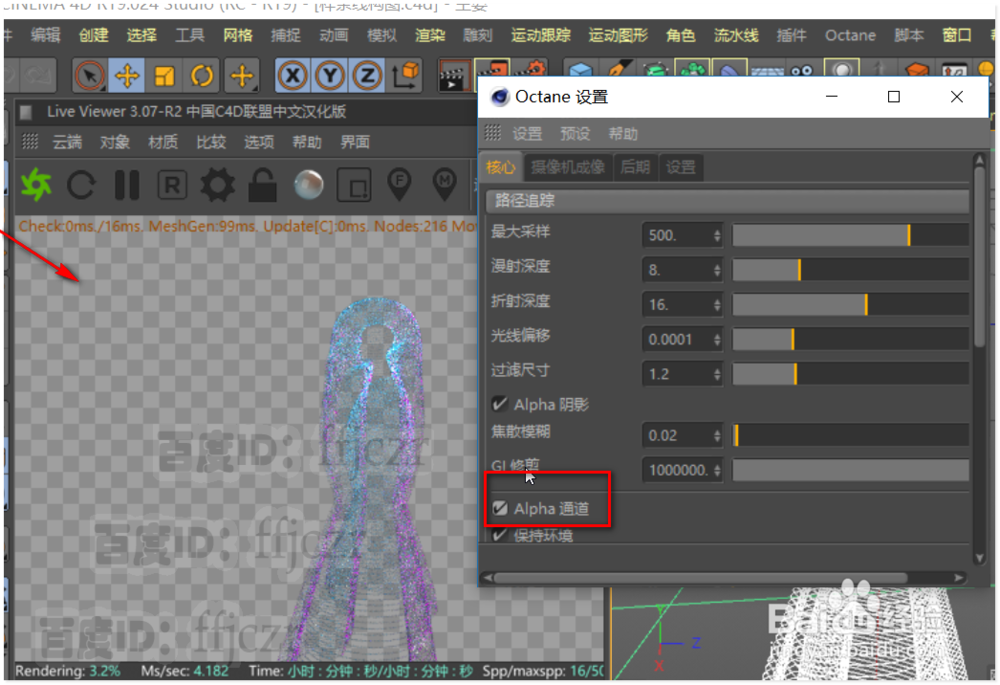
Task: Toggle the Alpha 通道 checkbox
Action: 499,508
